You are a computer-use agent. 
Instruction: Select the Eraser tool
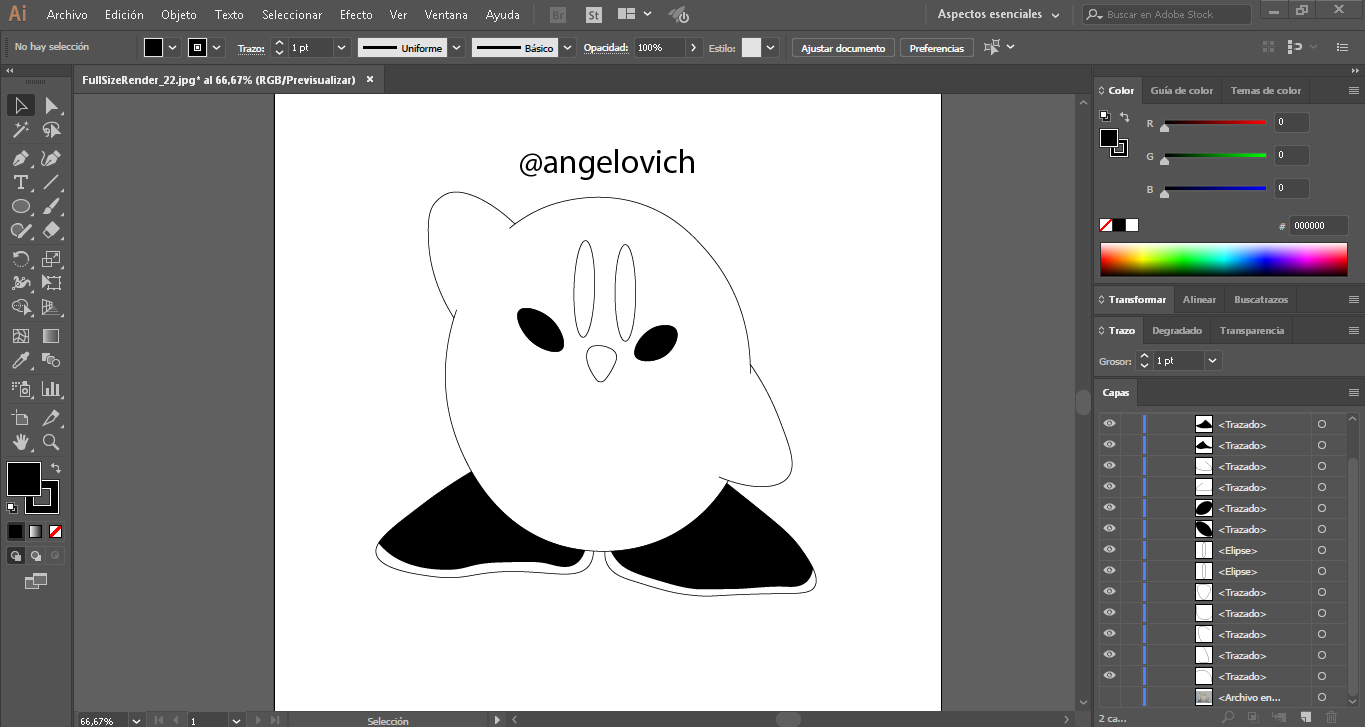(x=51, y=230)
